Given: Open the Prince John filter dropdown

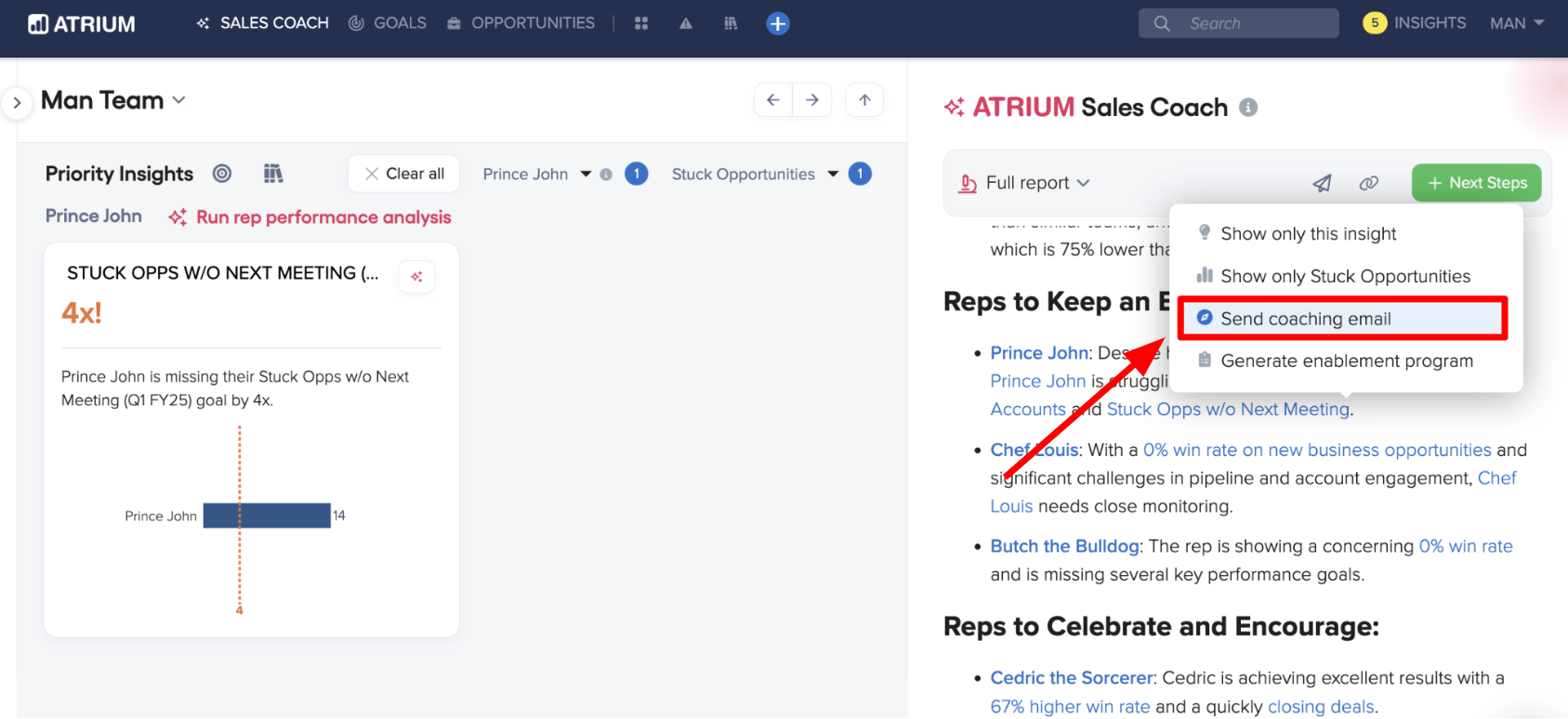Looking at the screenshot, I should 537,174.
